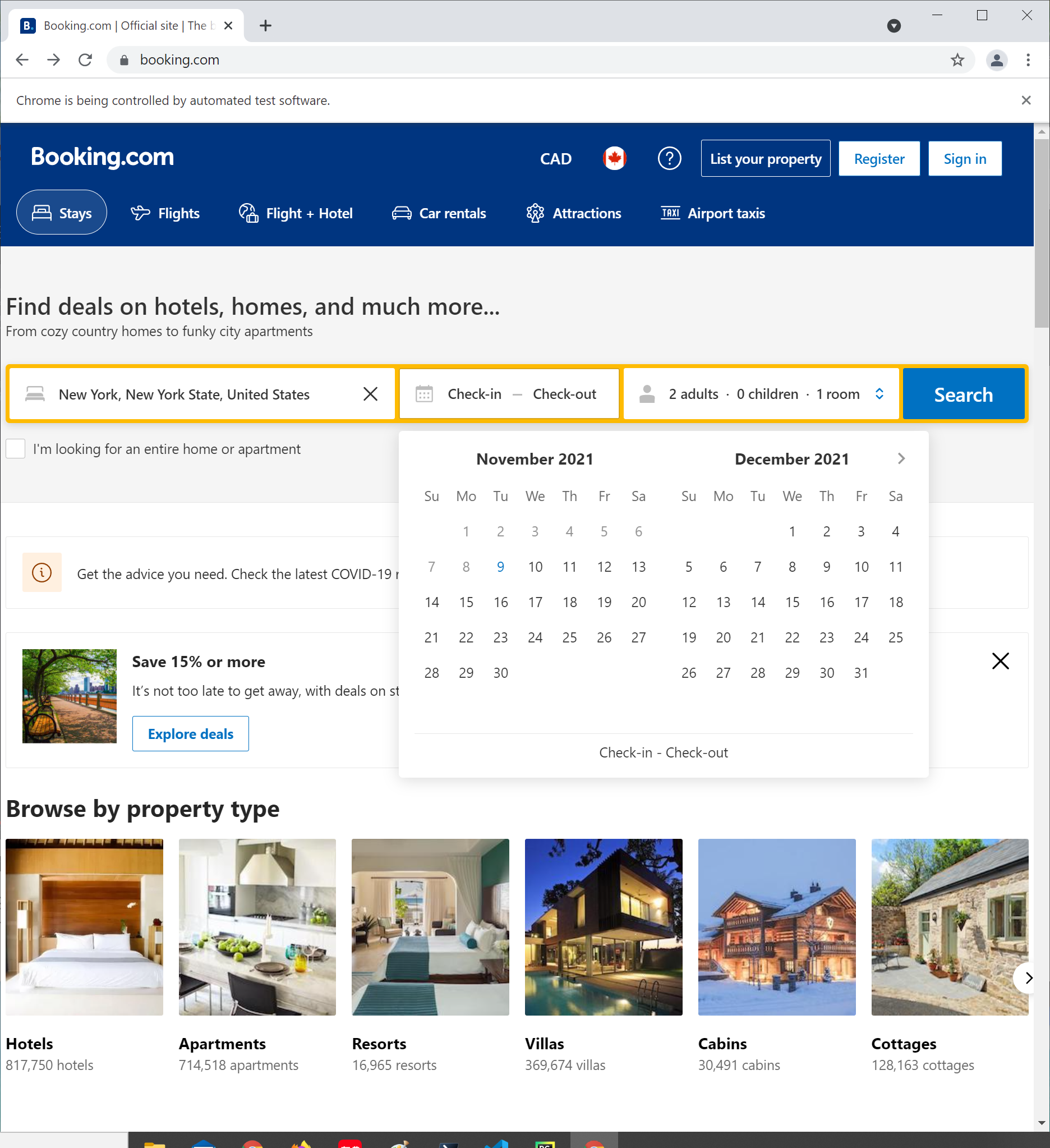Go to Car rentals
1050x1148 pixels.
pos(439,213)
